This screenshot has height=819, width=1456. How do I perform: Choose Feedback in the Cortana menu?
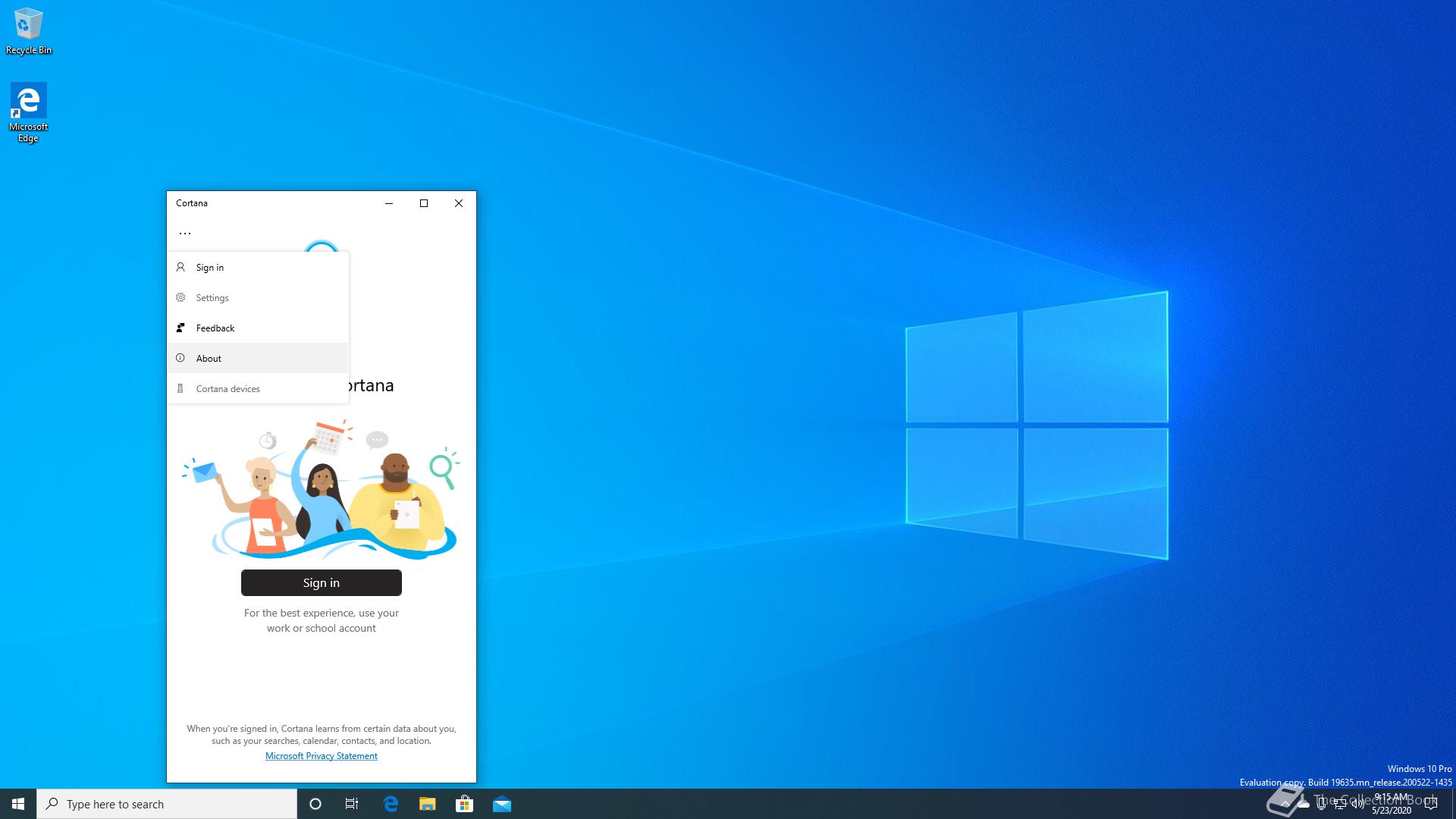(258, 328)
